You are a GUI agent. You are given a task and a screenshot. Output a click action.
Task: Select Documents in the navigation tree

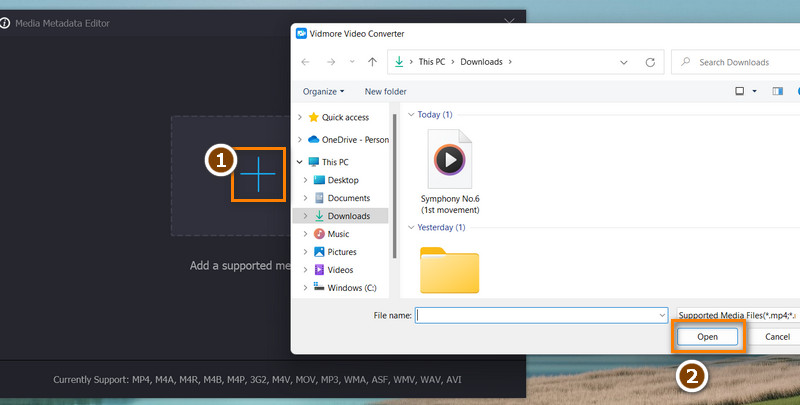pyautogui.click(x=348, y=198)
